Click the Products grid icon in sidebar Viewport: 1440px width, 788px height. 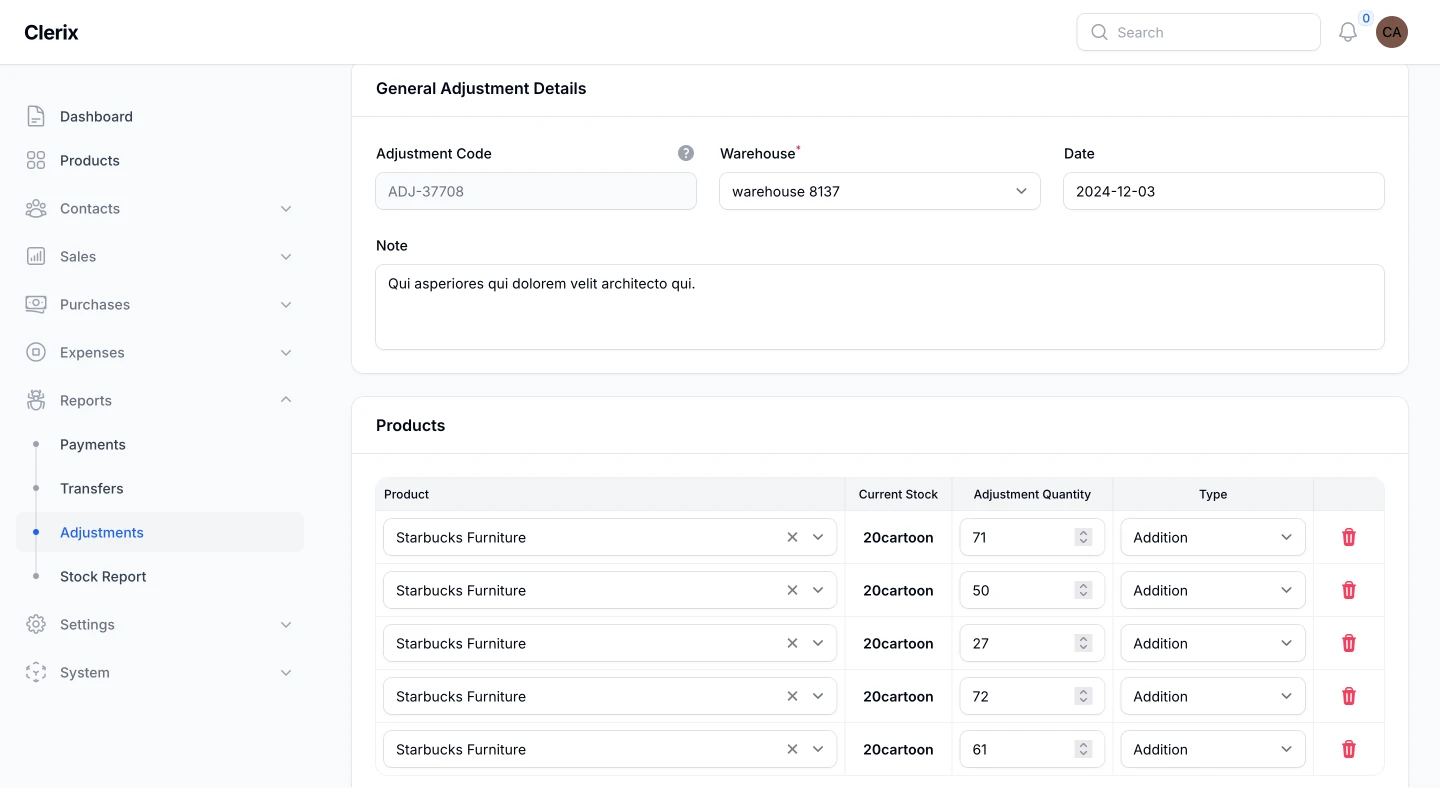[36, 160]
